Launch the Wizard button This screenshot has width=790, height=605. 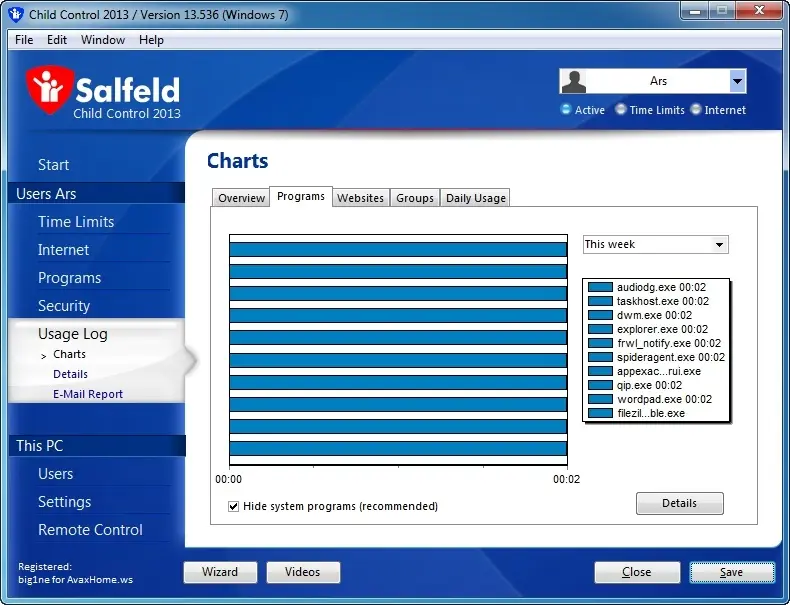click(220, 572)
